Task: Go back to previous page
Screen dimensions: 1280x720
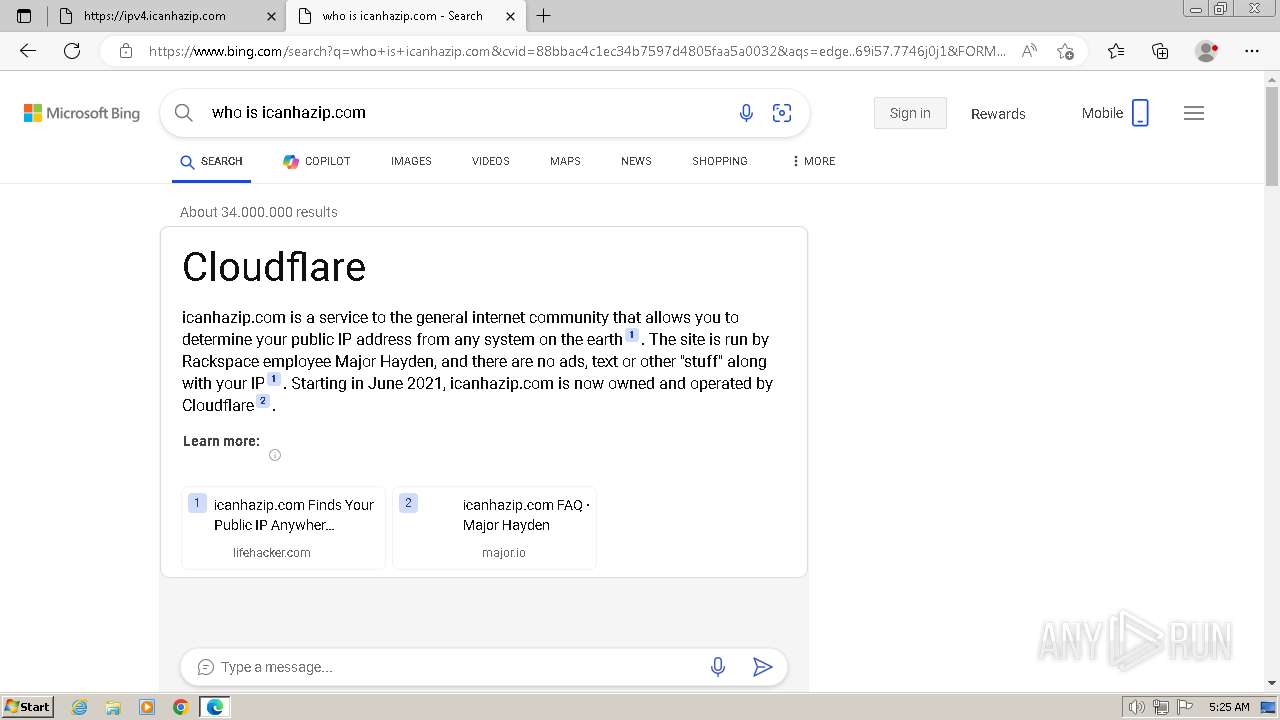Action: (28, 51)
